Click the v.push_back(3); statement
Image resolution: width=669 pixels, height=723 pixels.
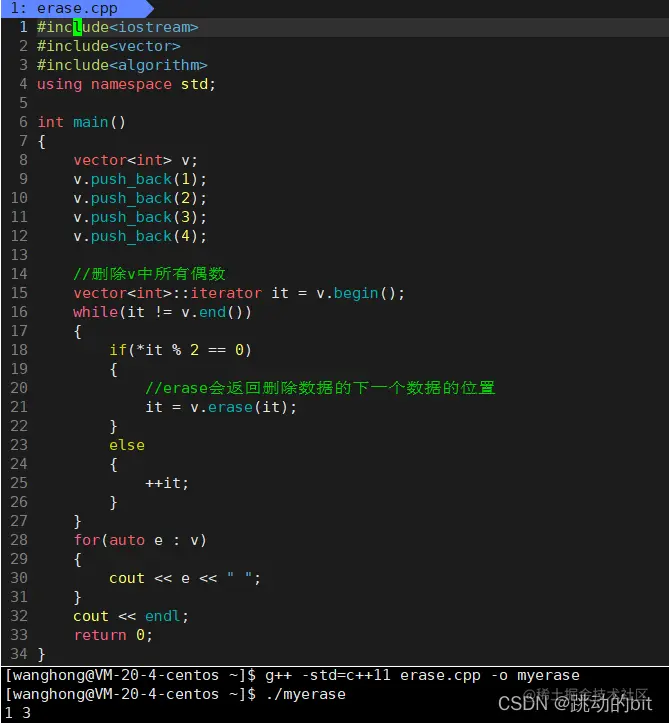(140, 217)
